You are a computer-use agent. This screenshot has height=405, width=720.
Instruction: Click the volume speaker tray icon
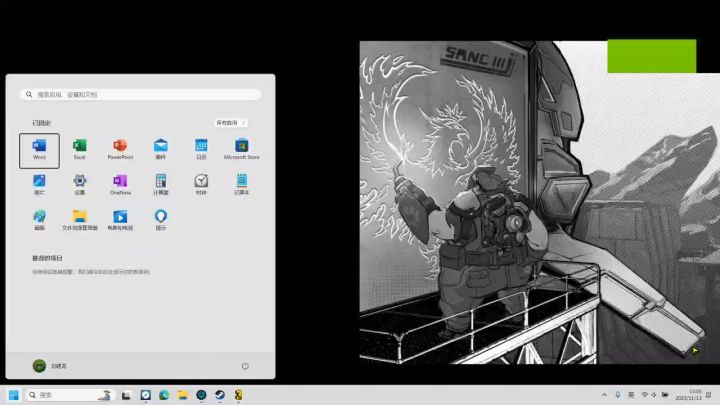pos(654,395)
